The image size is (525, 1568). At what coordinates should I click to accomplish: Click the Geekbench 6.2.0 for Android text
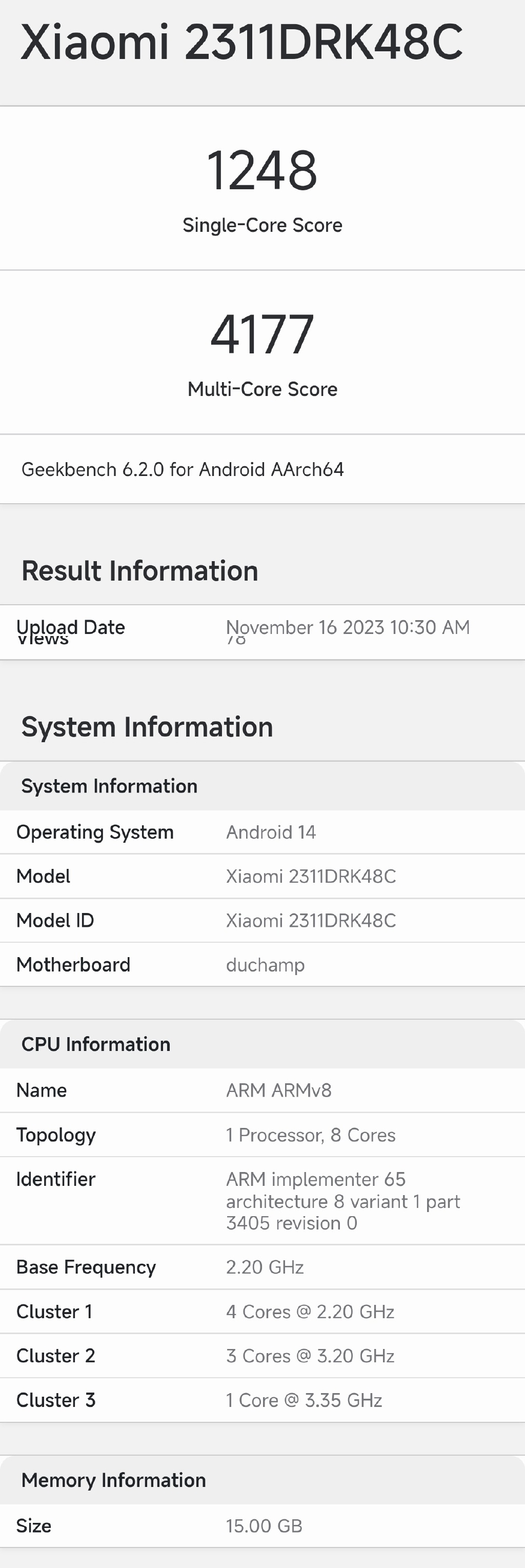[183, 469]
